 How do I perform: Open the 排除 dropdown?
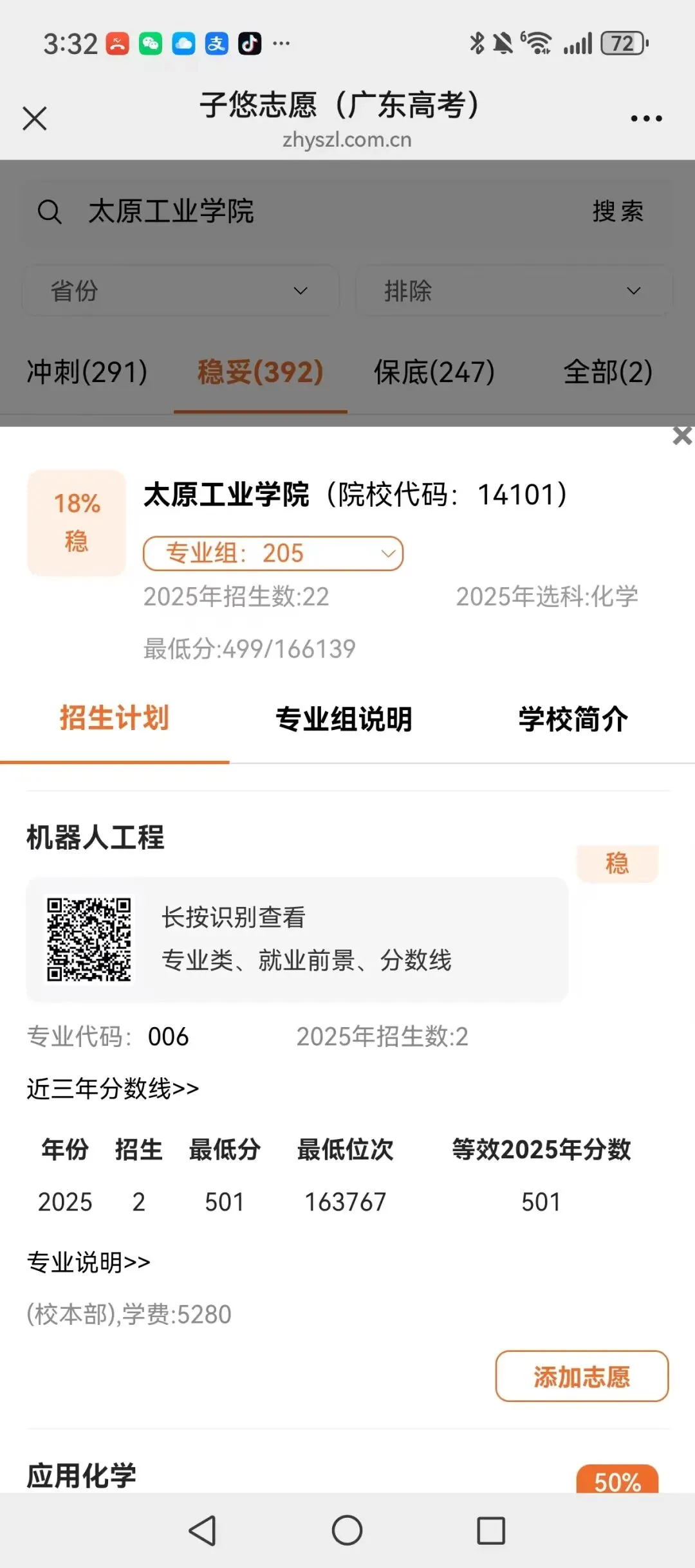pos(514,291)
